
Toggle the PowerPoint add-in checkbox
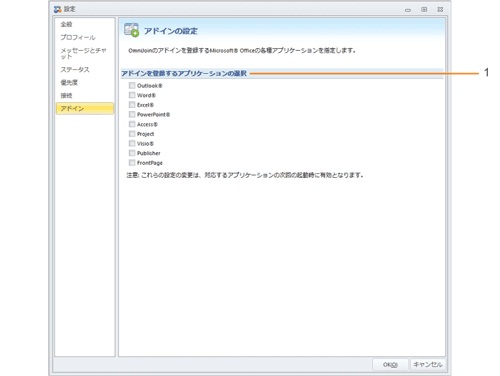tap(132, 115)
